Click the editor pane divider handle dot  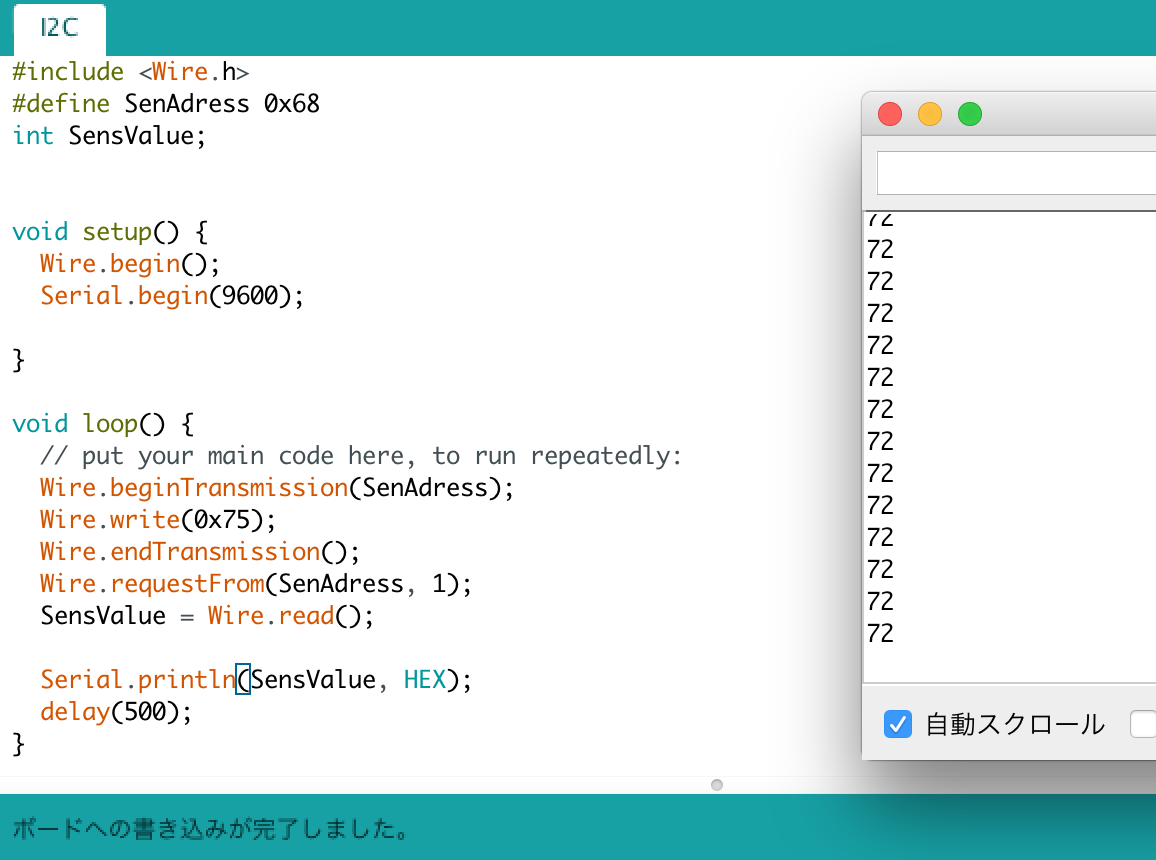point(717,785)
